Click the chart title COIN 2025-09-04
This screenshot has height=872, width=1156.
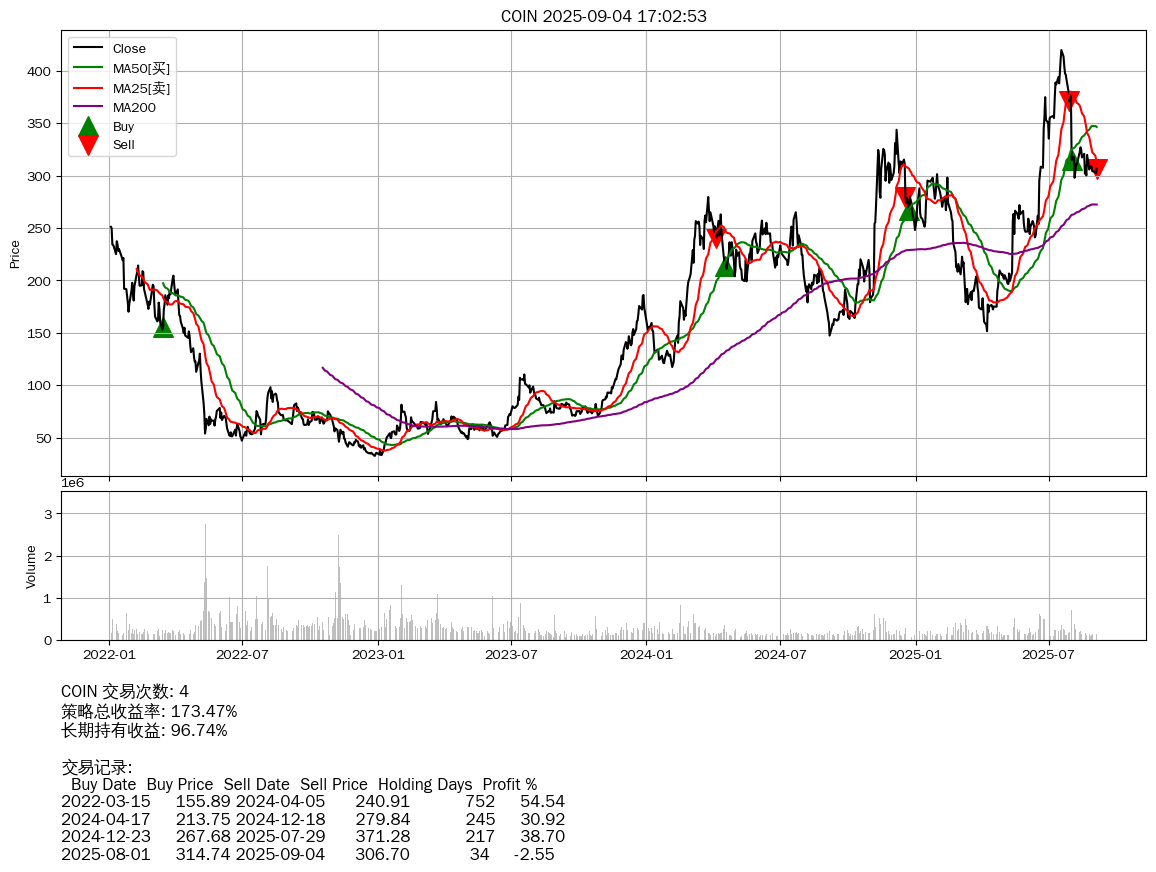604,16
